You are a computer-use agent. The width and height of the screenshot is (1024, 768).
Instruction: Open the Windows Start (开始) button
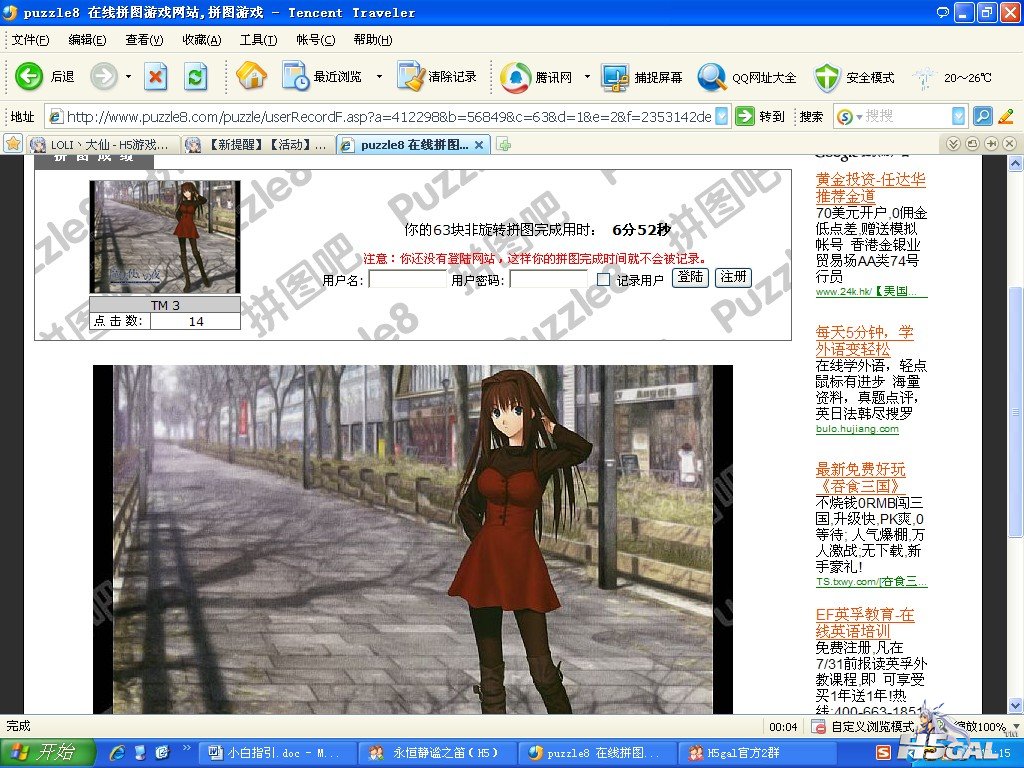[x=48, y=752]
